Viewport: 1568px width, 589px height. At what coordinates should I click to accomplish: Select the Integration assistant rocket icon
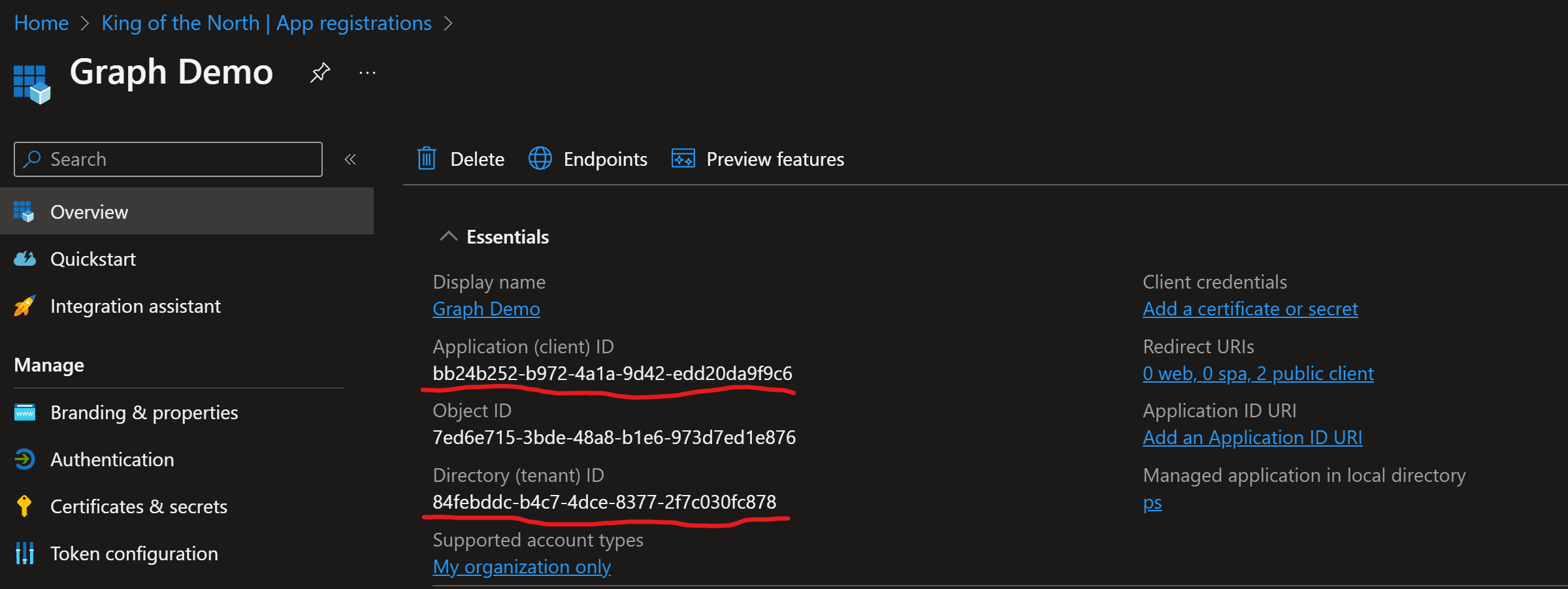24,306
